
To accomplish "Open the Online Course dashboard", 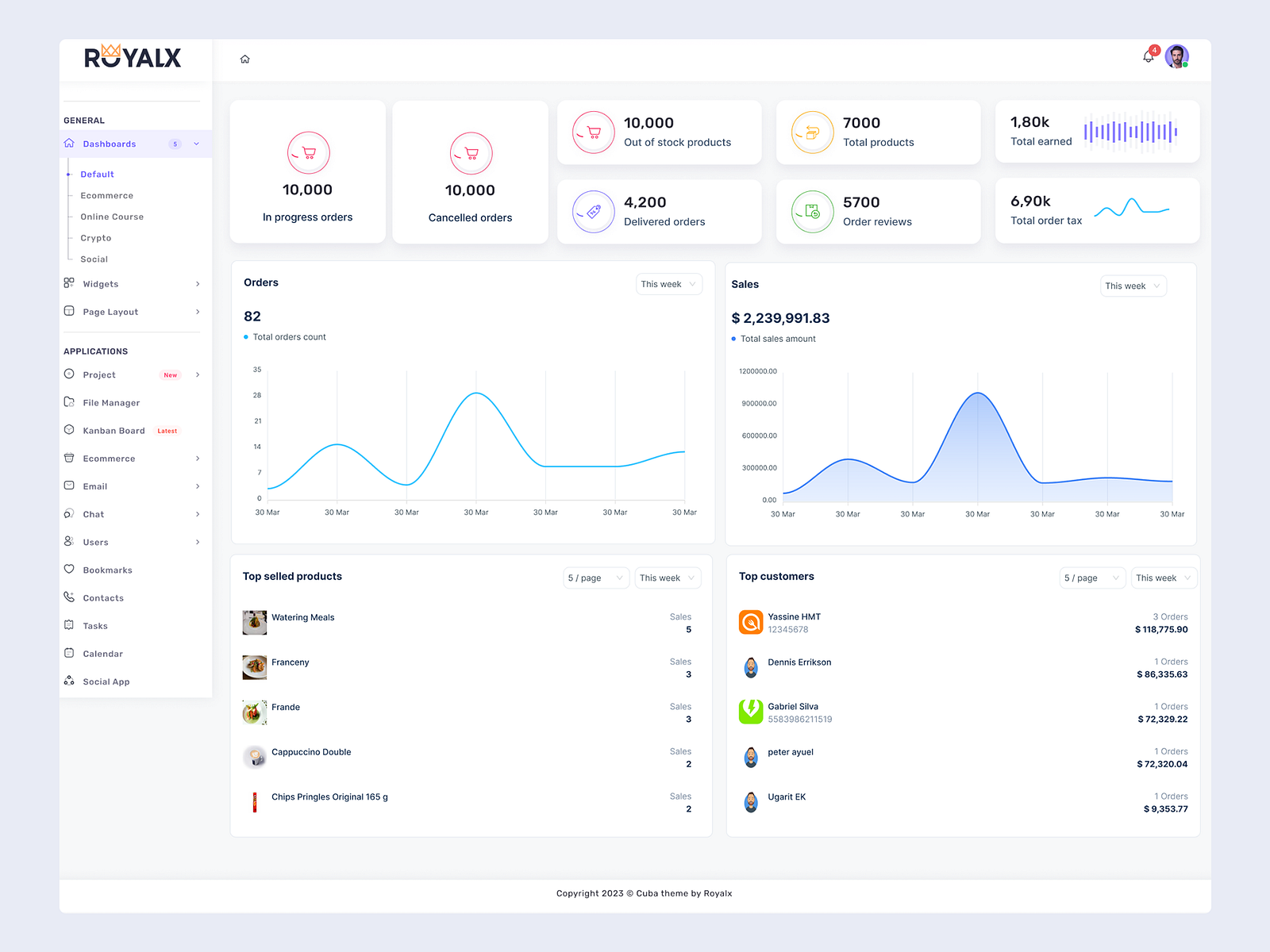I will [111, 216].
